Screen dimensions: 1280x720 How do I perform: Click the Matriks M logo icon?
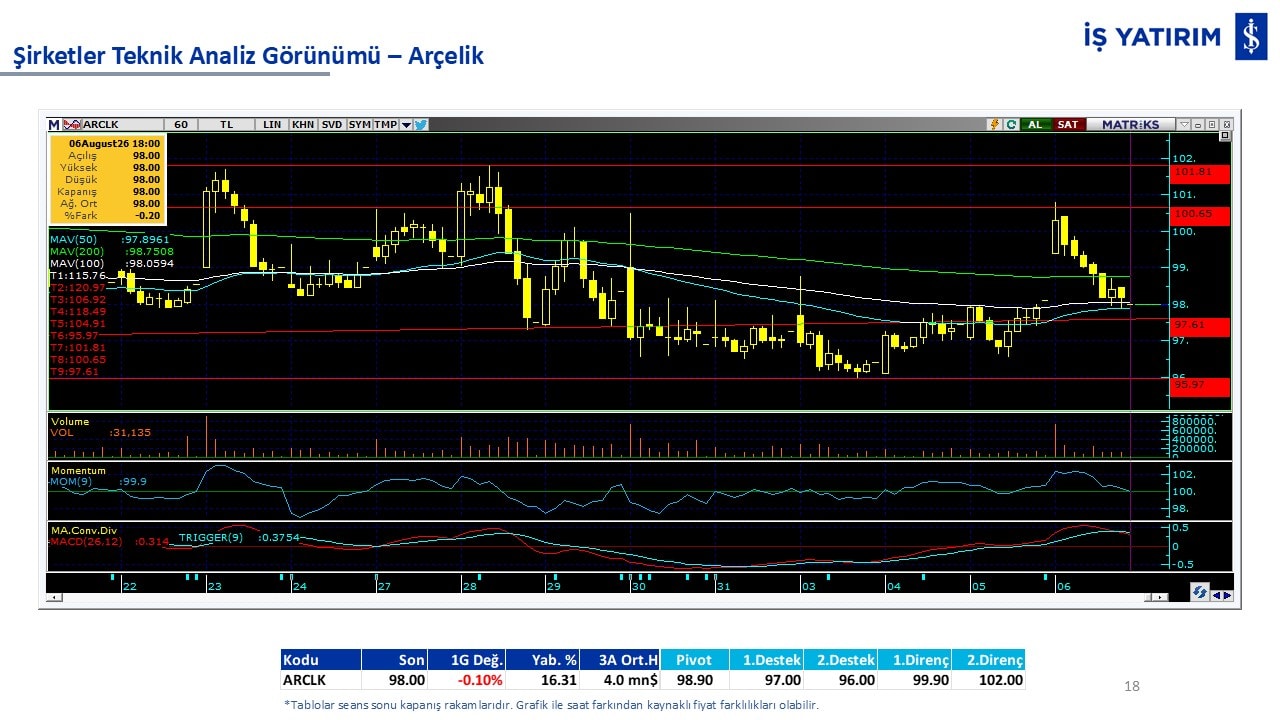pos(54,125)
